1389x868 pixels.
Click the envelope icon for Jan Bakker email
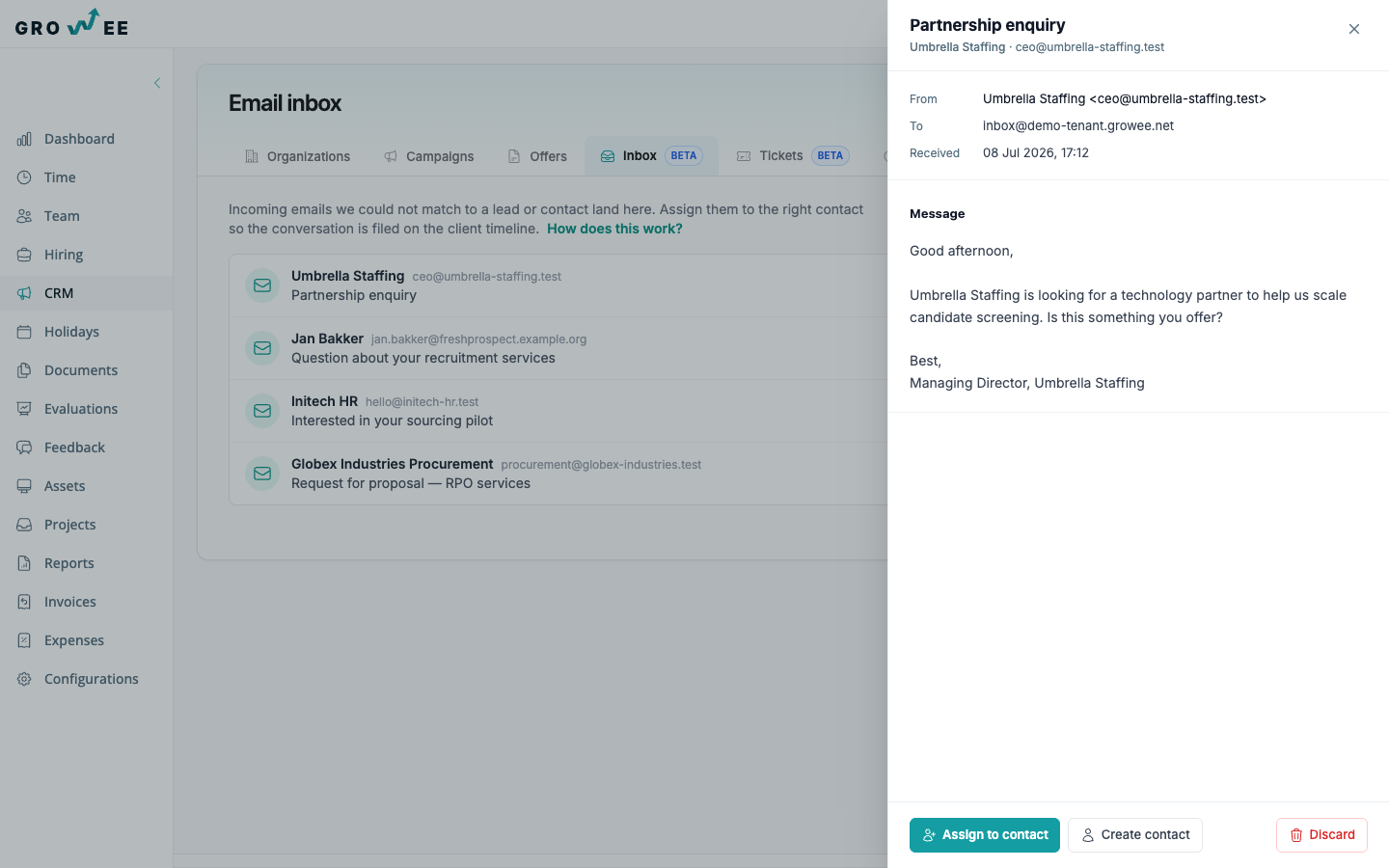(262, 348)
